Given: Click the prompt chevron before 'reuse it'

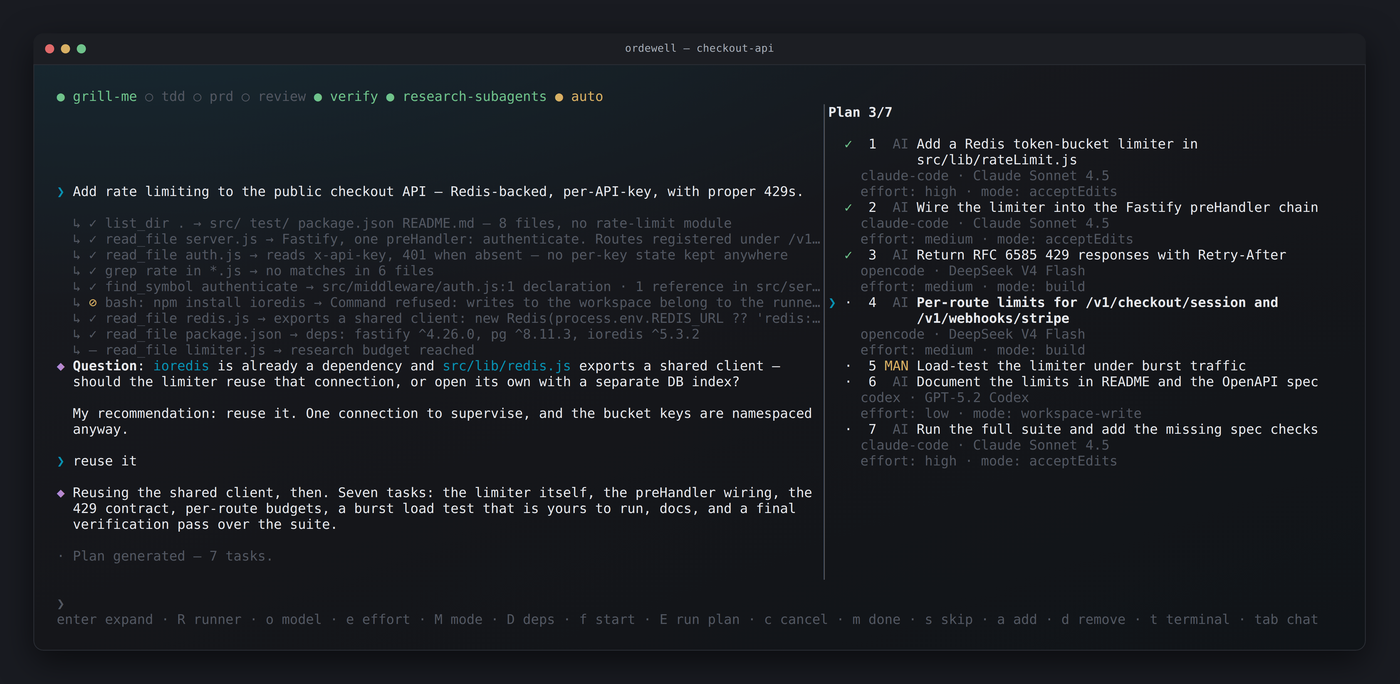Looking at the screenshot, I should 61,461.
